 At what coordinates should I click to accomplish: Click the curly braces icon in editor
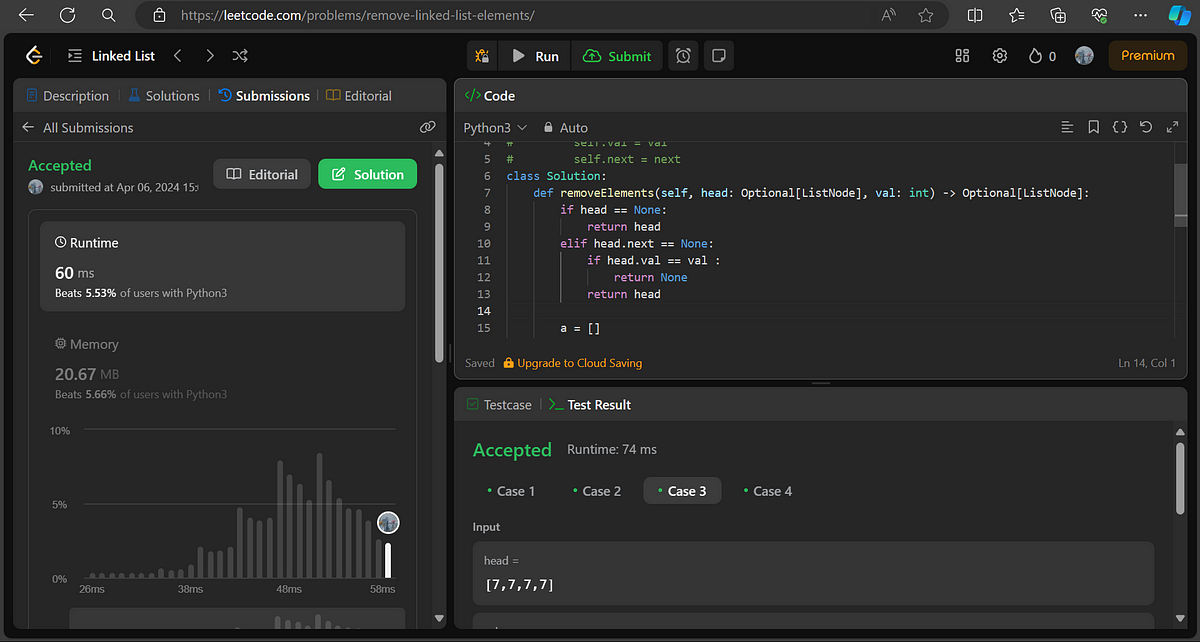pyautogui.click(x=1120, y=127)
